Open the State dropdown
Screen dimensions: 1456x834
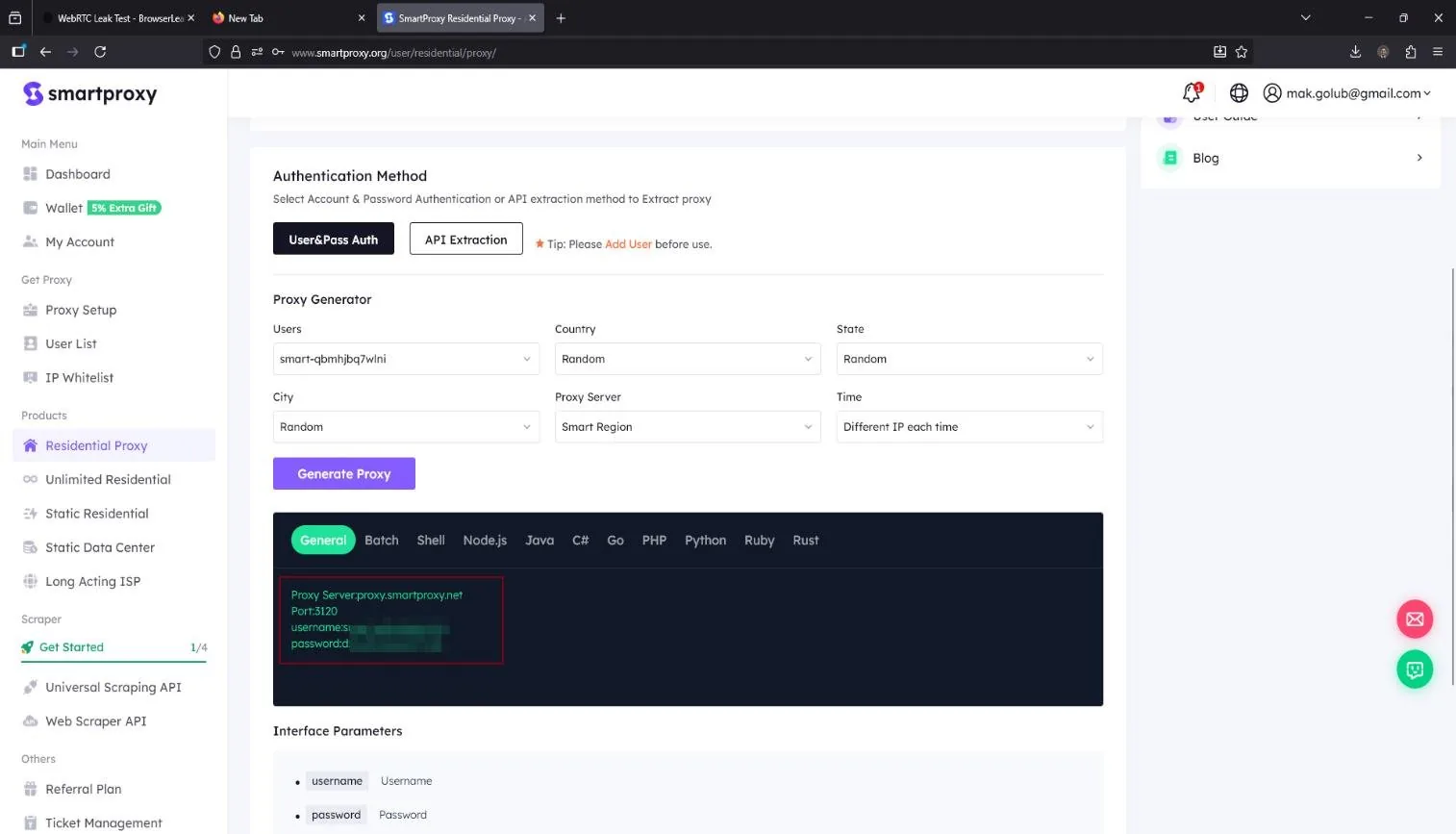969,359
